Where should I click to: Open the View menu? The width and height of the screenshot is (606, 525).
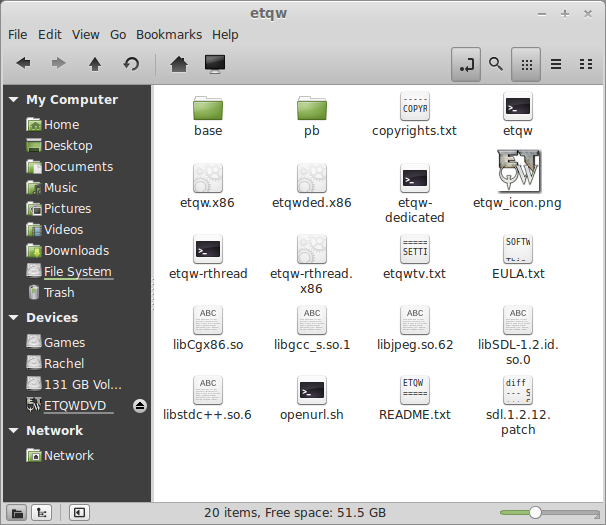[85, 35]
